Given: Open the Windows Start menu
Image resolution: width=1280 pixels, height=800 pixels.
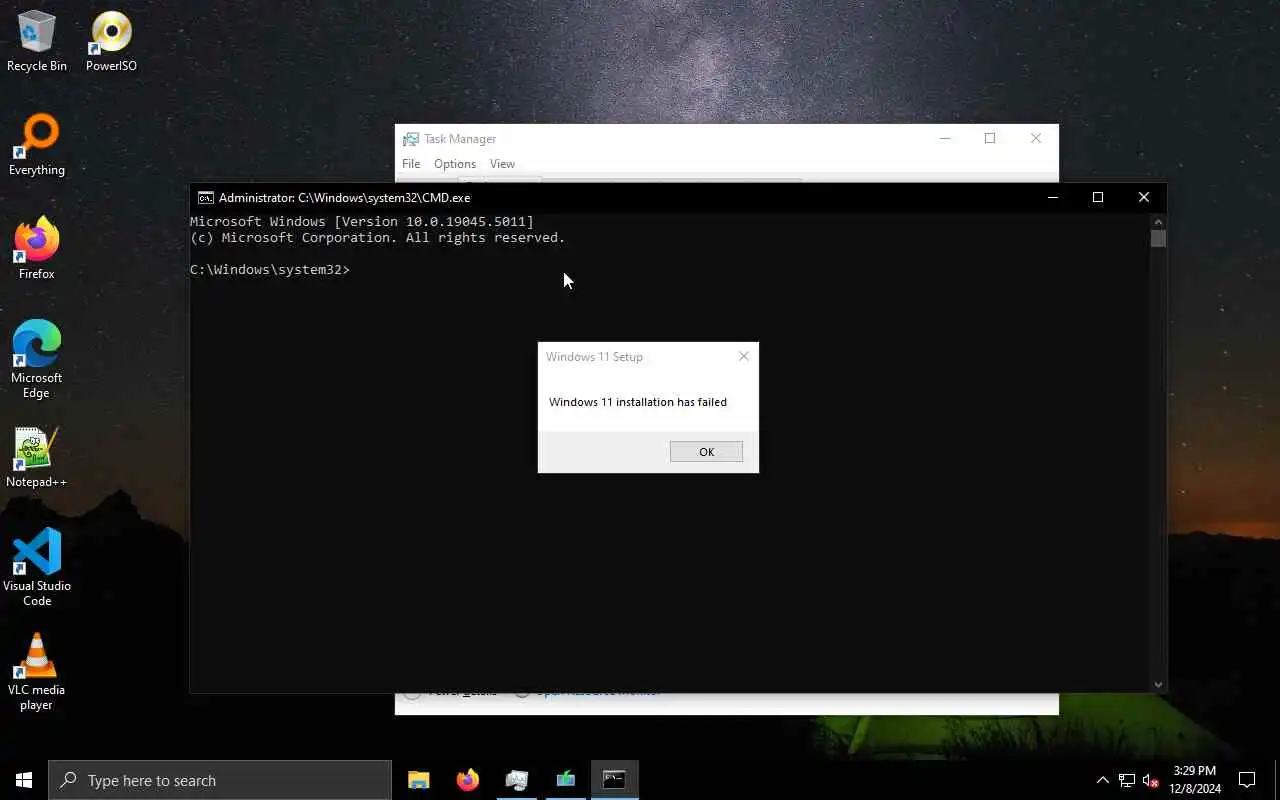Looking at the screenshot, I should tap(24, 780).
